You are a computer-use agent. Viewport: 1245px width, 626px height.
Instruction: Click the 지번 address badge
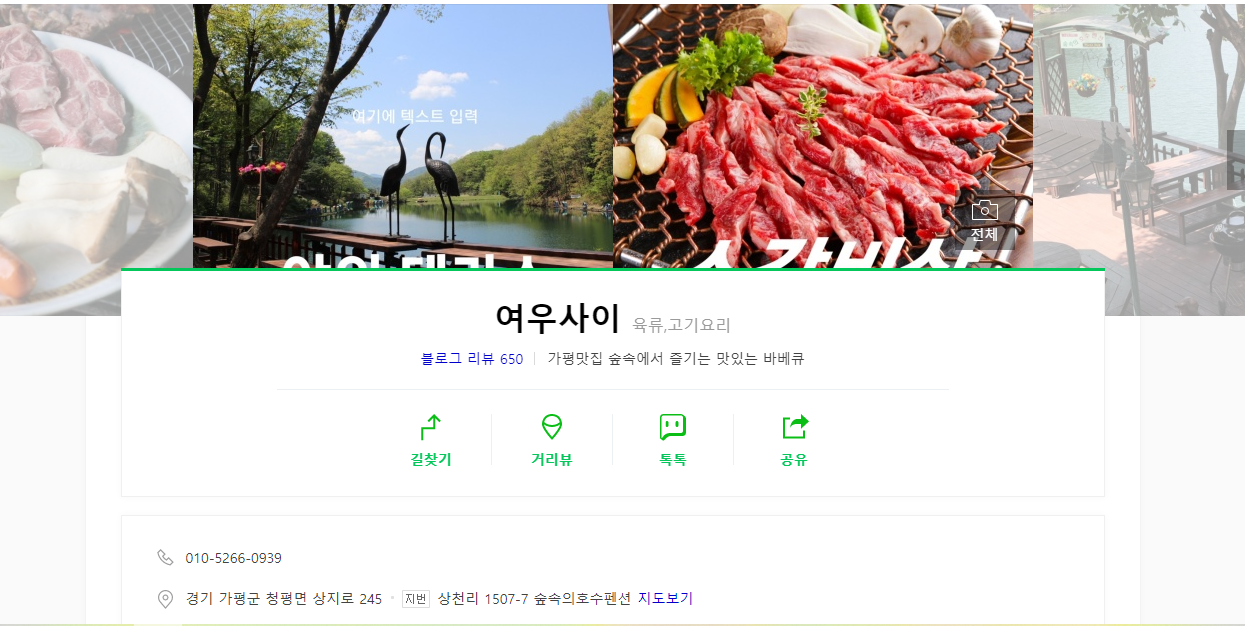click(415, 598)
